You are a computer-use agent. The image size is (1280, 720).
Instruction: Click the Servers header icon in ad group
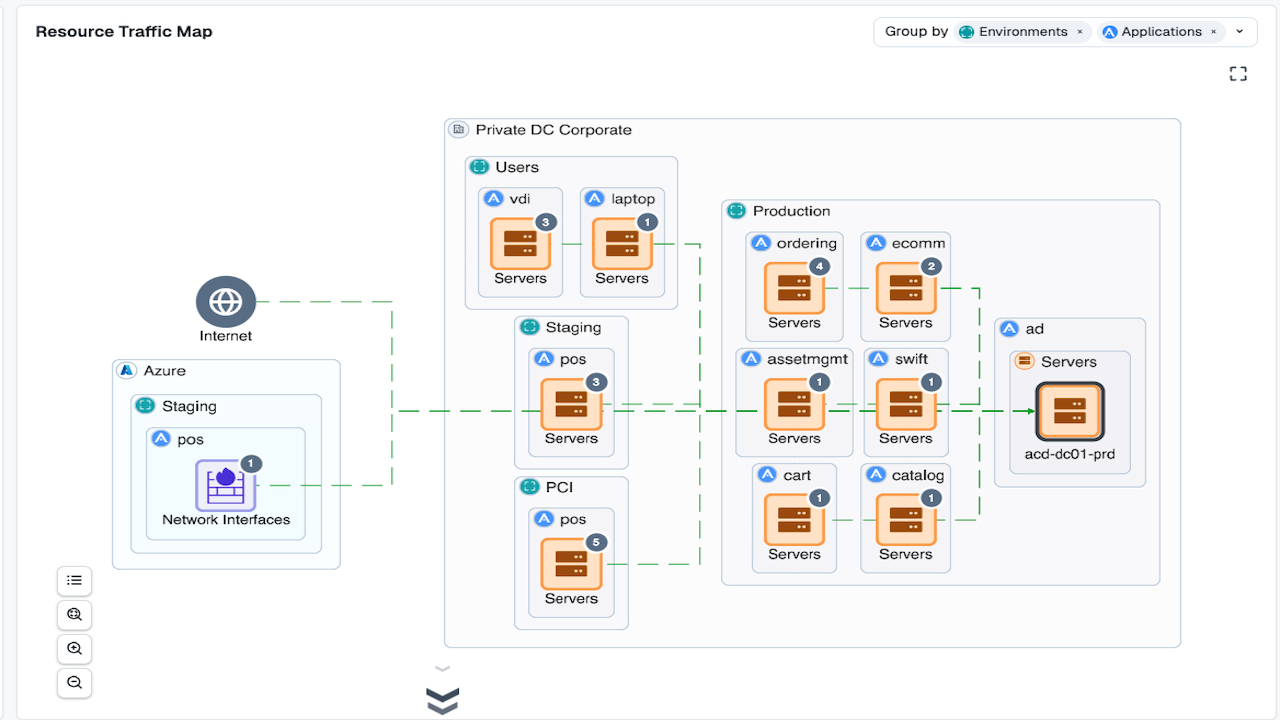click(1024, 361)
